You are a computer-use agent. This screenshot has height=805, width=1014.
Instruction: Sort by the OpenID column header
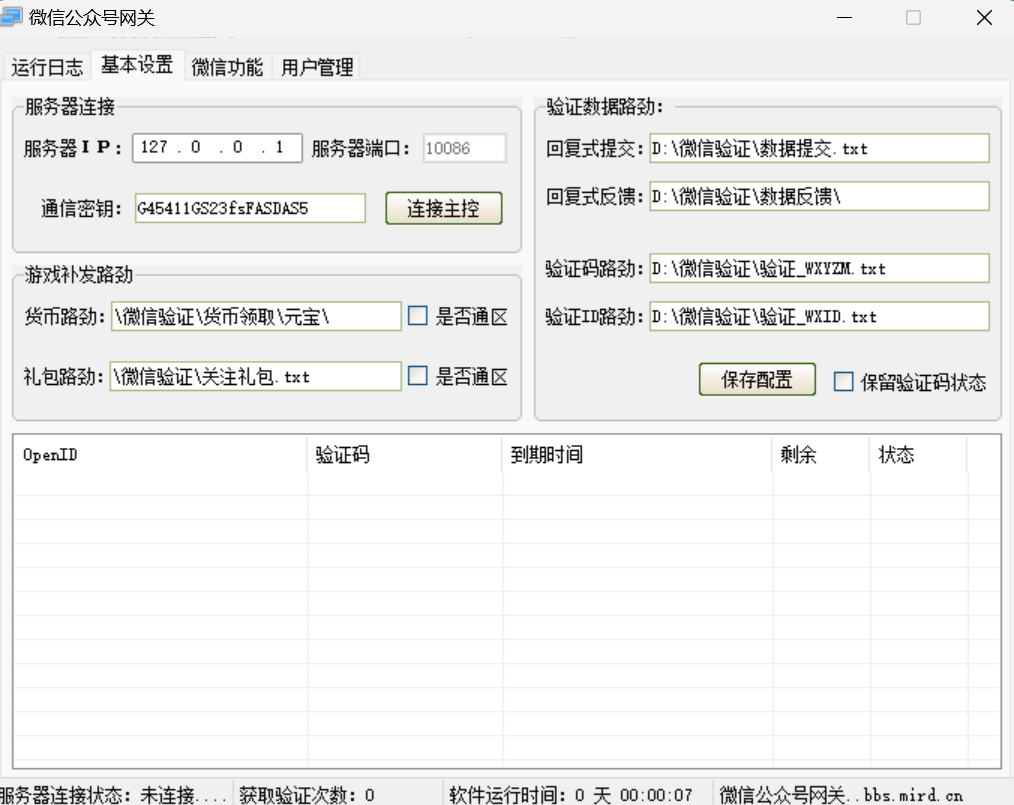coord(160,455)
